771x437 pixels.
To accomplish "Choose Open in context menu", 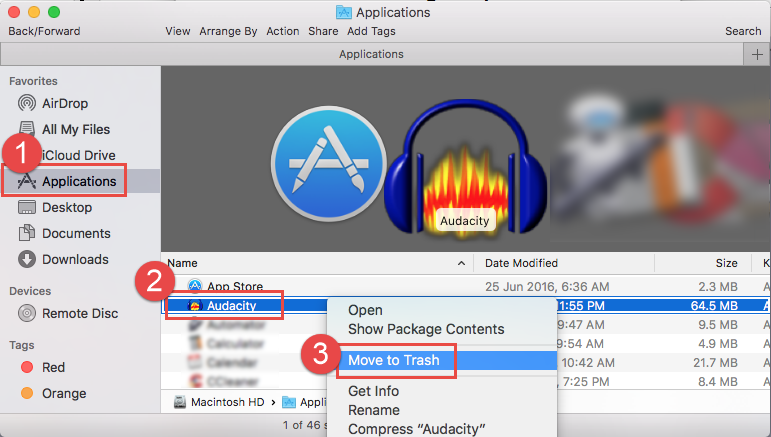I will tap(365, 310).
